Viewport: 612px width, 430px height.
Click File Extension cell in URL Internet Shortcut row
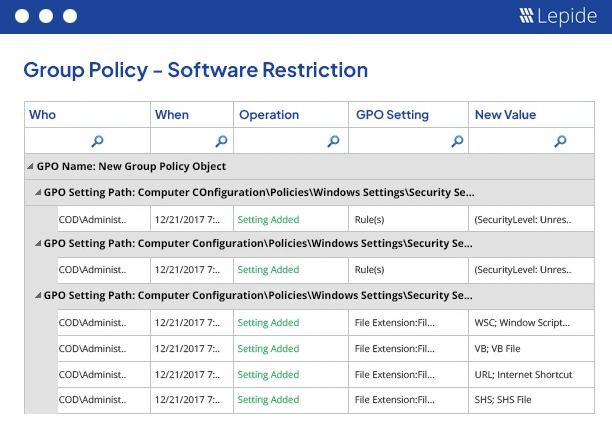tap(408, 375)
